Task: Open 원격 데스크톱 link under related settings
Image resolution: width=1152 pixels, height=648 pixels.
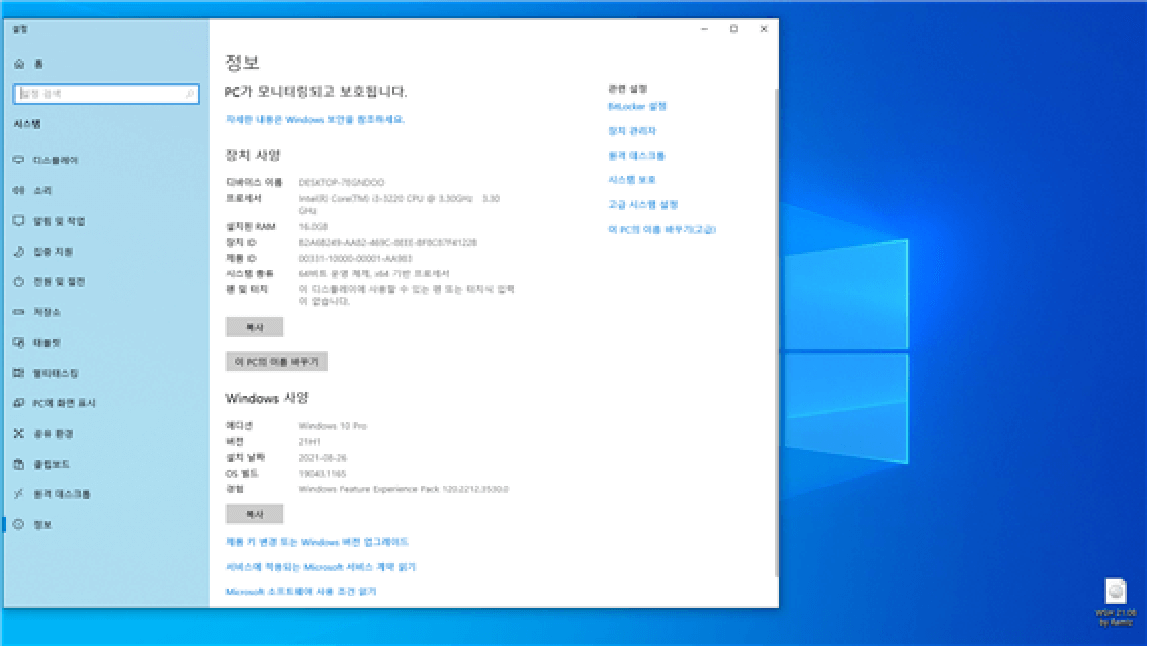Action: click(x=639, y=156)
